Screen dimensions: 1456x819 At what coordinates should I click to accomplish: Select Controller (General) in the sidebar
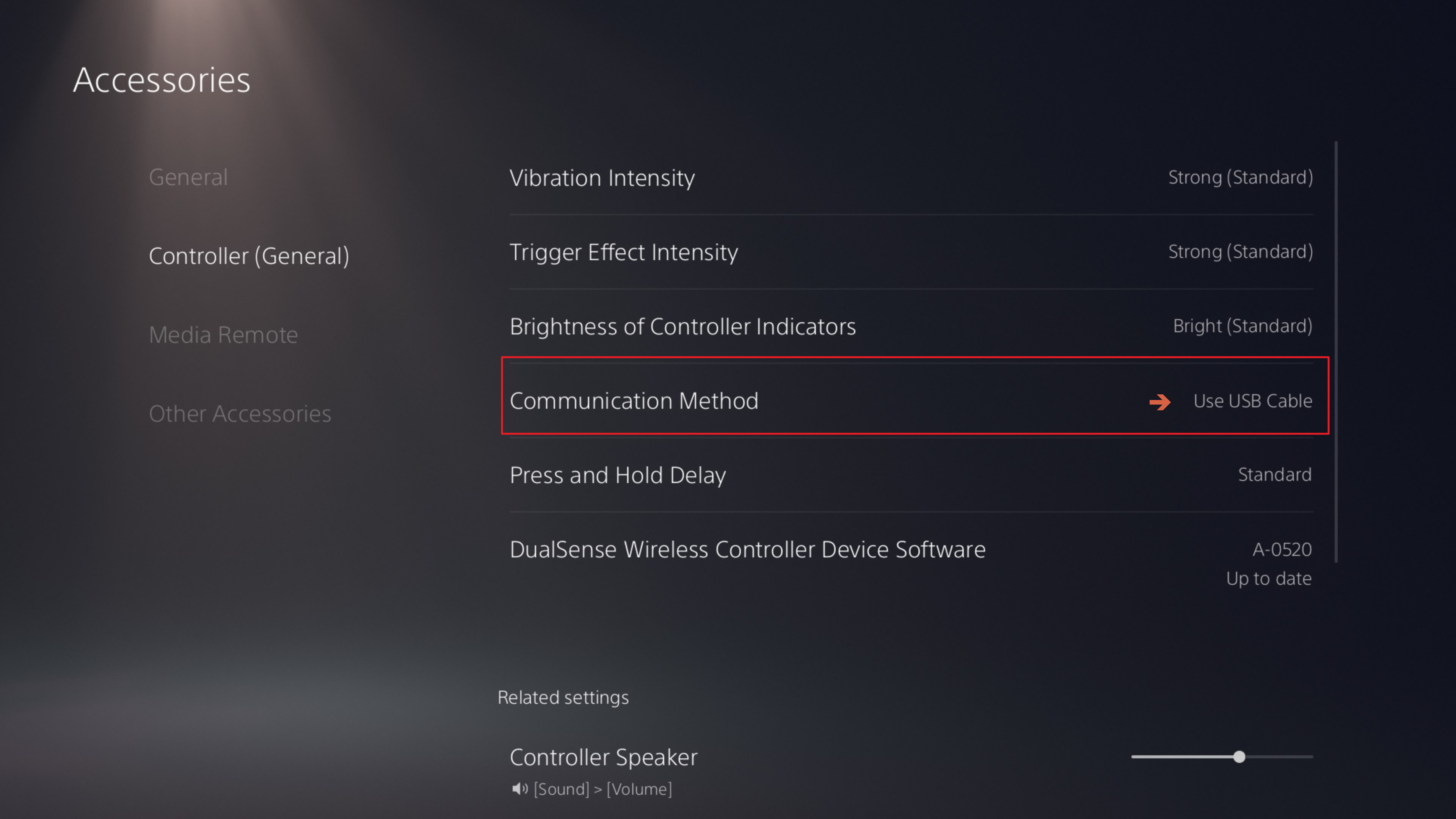click(249, 256)
